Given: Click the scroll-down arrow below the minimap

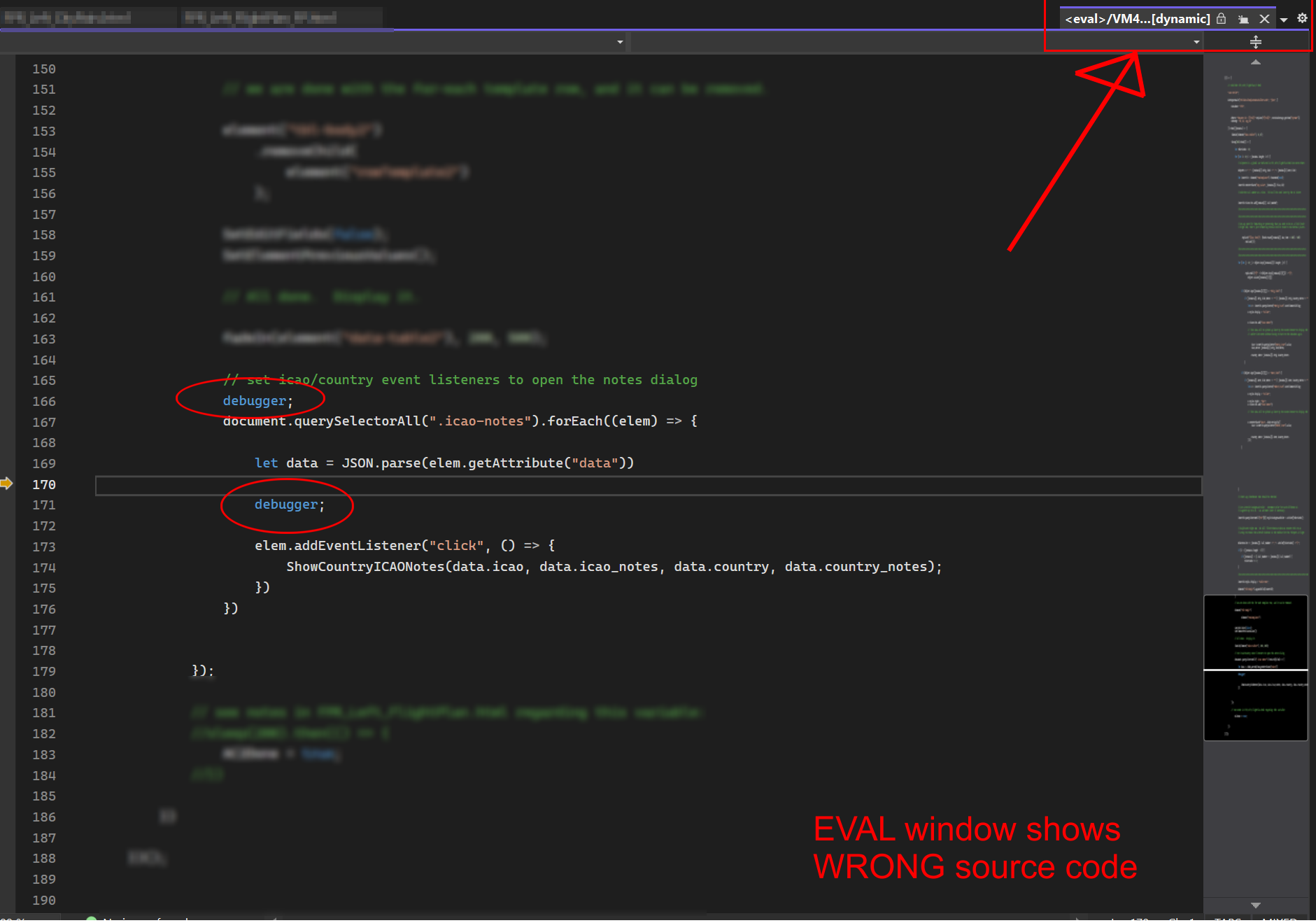Looking at the screenshot, I should [1254, 904].
